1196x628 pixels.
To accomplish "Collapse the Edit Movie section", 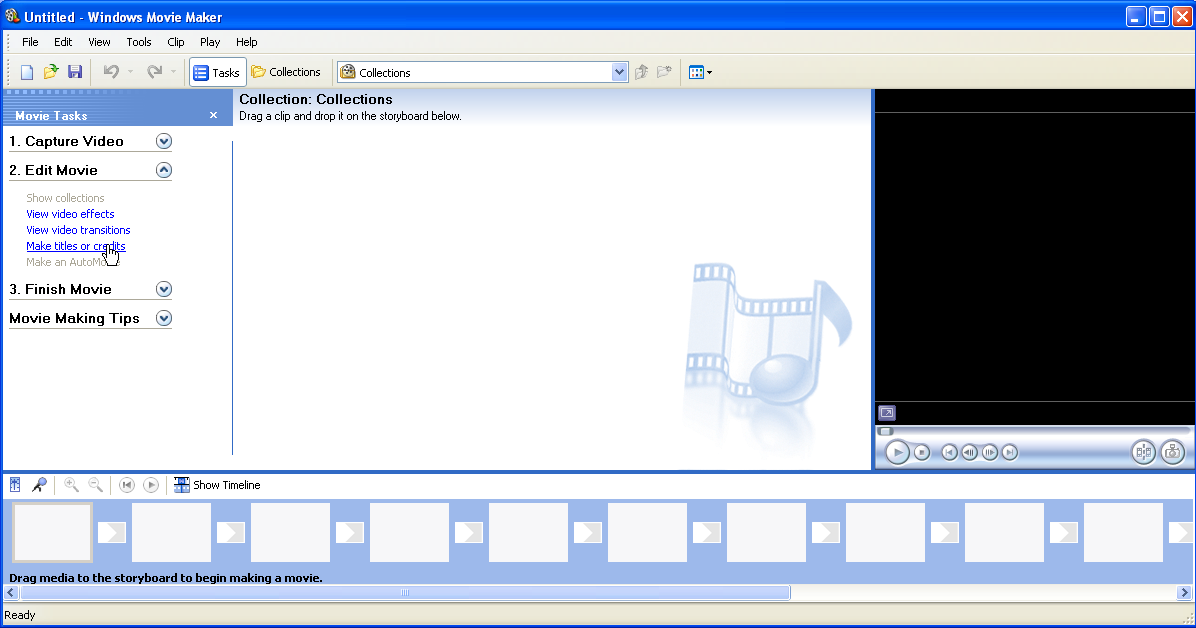I will point(164,170).
